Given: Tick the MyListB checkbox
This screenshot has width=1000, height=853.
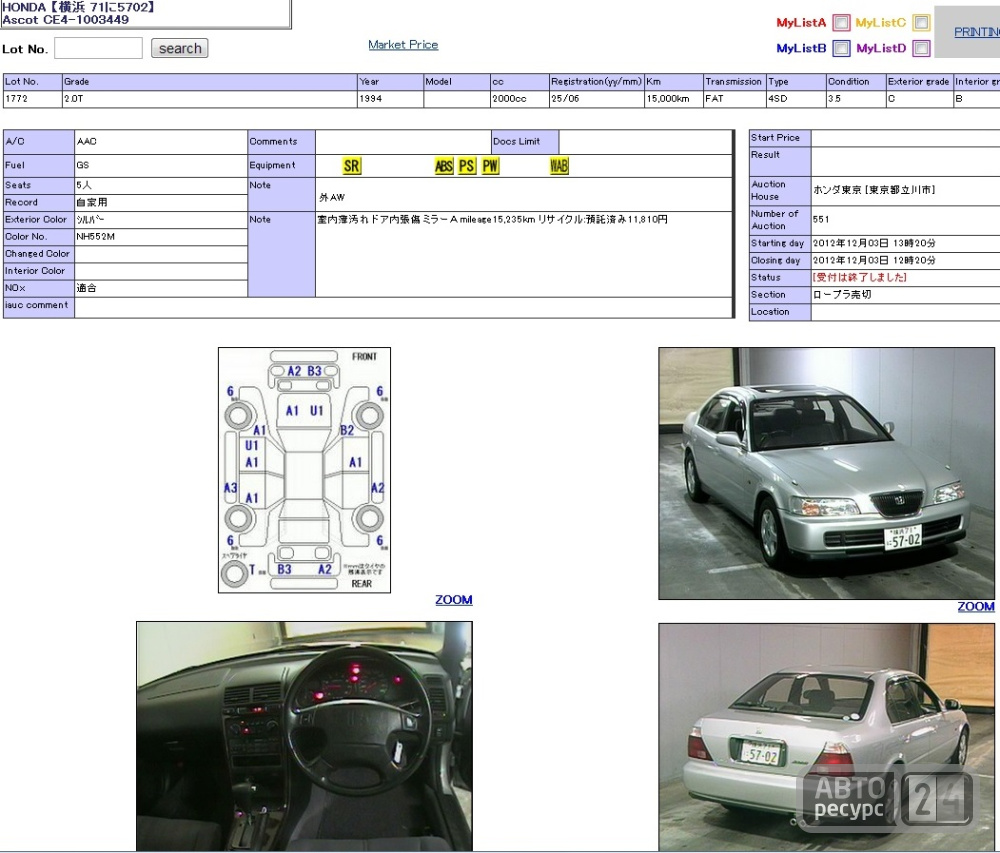Looking at the screenshot, I should tap(841, 48).
